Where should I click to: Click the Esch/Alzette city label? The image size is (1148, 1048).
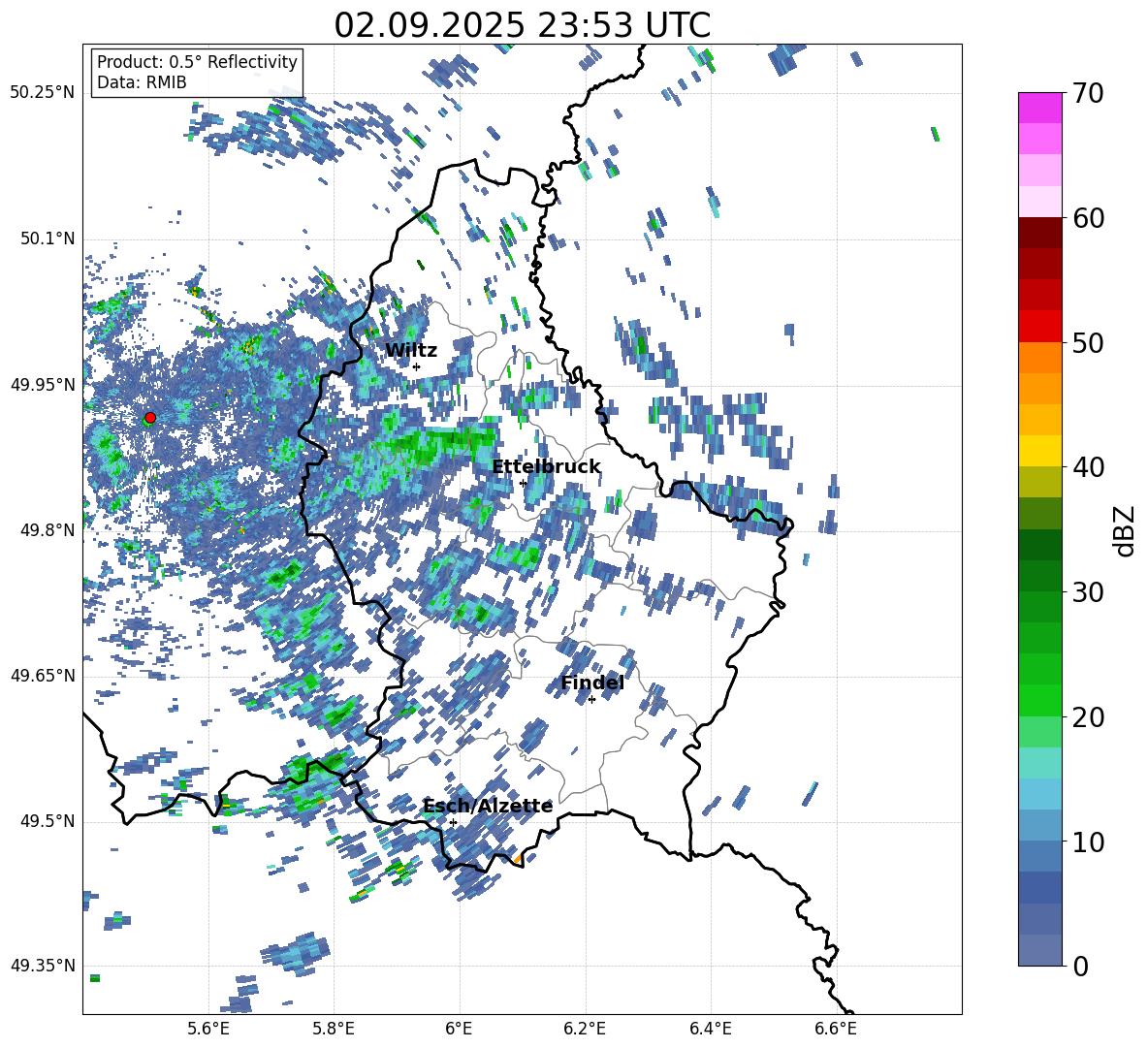point(488,806)
